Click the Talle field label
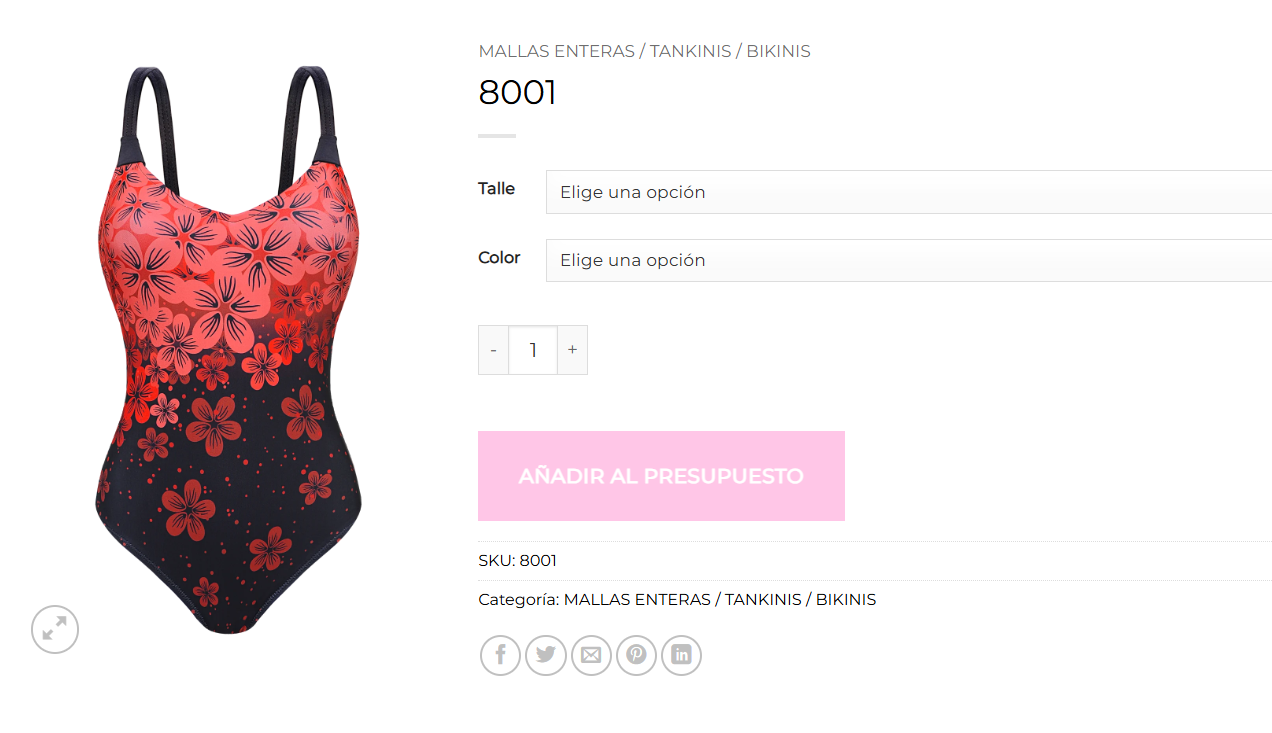The image size is (1272, 733). [x=496, y=189]
